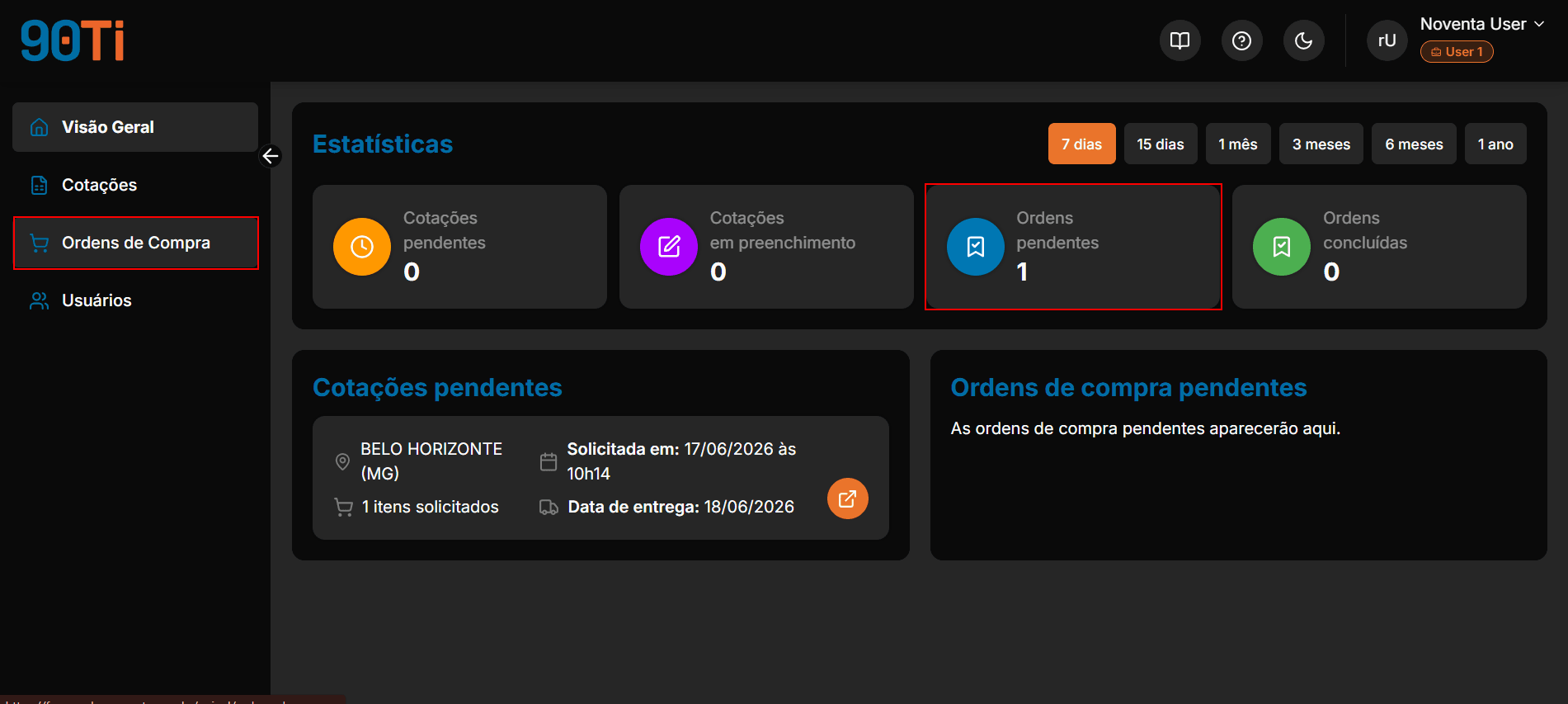Click the blue bookmark Ordens pendentes icon
This screenshot has width=1568, height=704.
pos(975,247)
